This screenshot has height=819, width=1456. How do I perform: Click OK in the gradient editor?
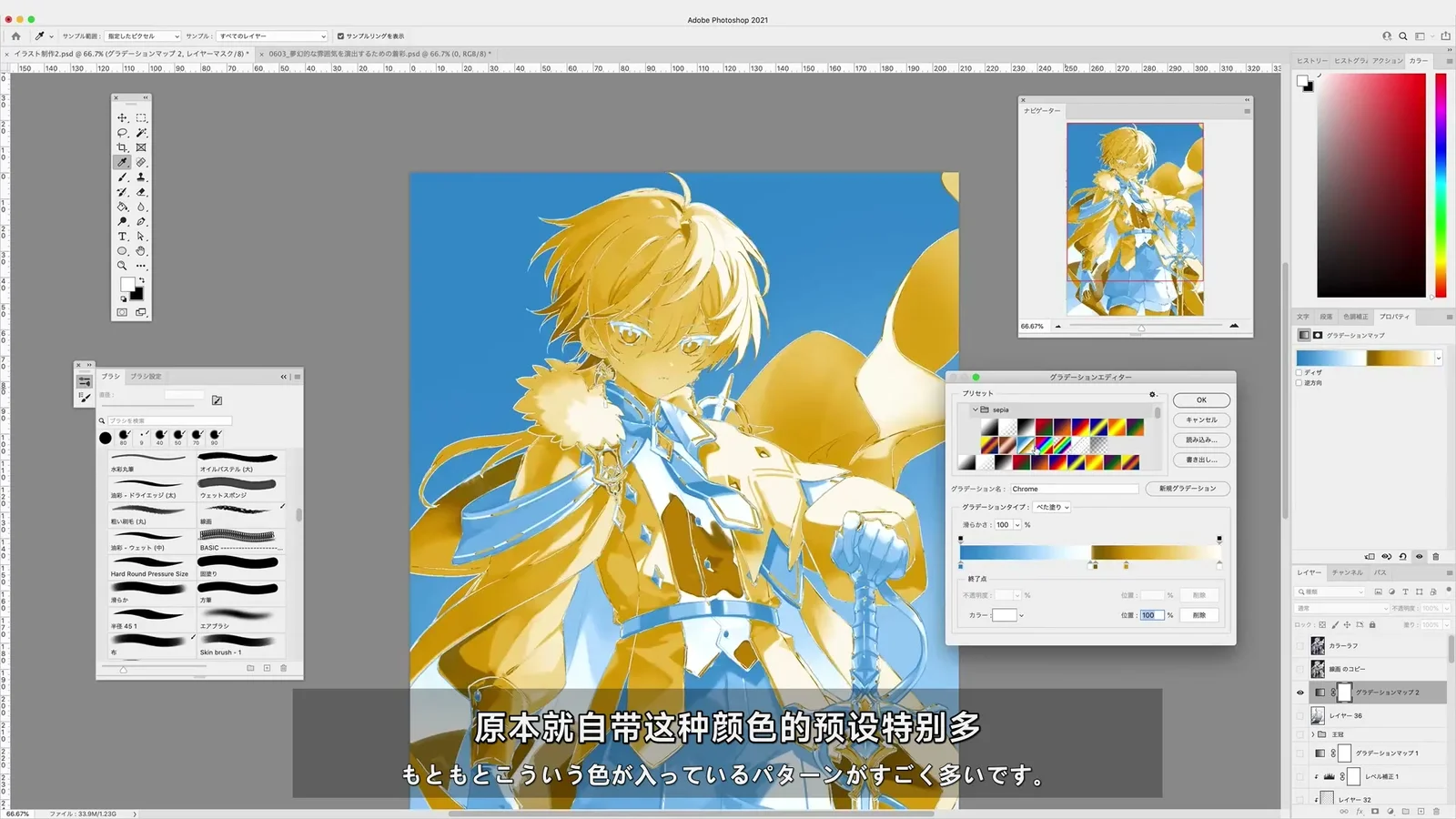click(1201, 400)
